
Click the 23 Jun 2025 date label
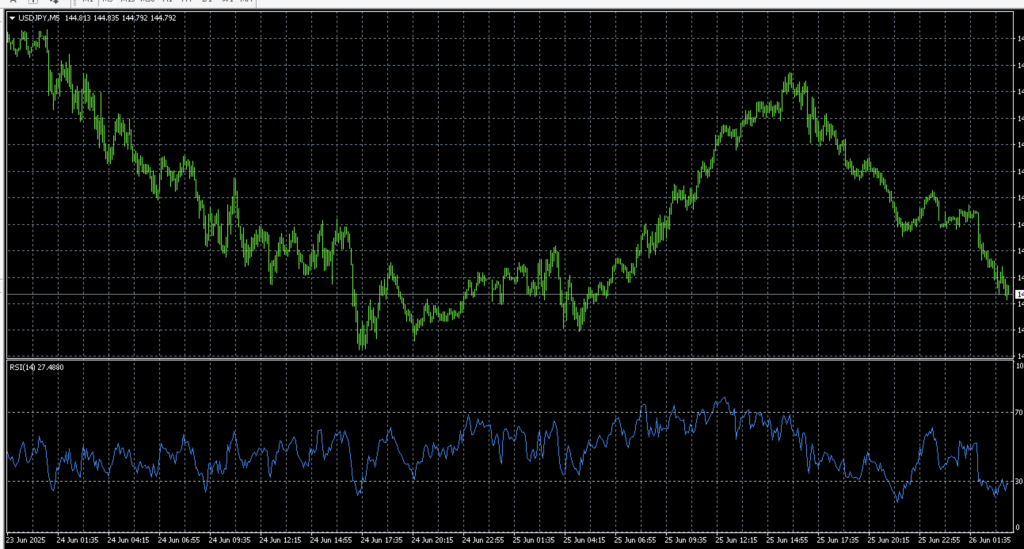27,537
